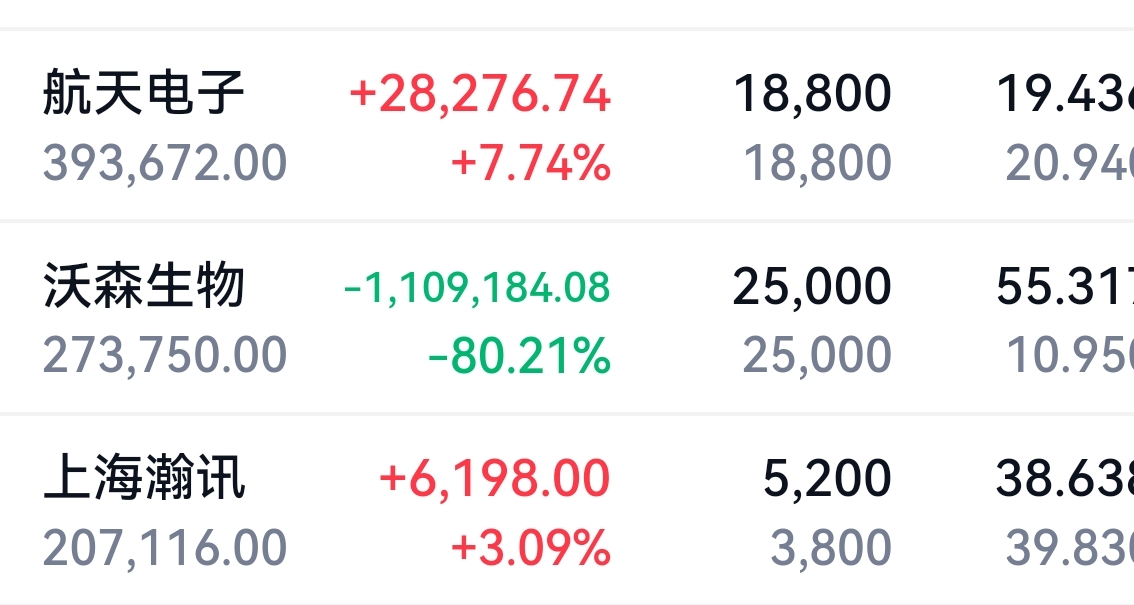The height and width of the screenshot is (605, 1134).
Task: Select the 38.63 cost price of 上海瀚讯
Action: (1065, 479)
